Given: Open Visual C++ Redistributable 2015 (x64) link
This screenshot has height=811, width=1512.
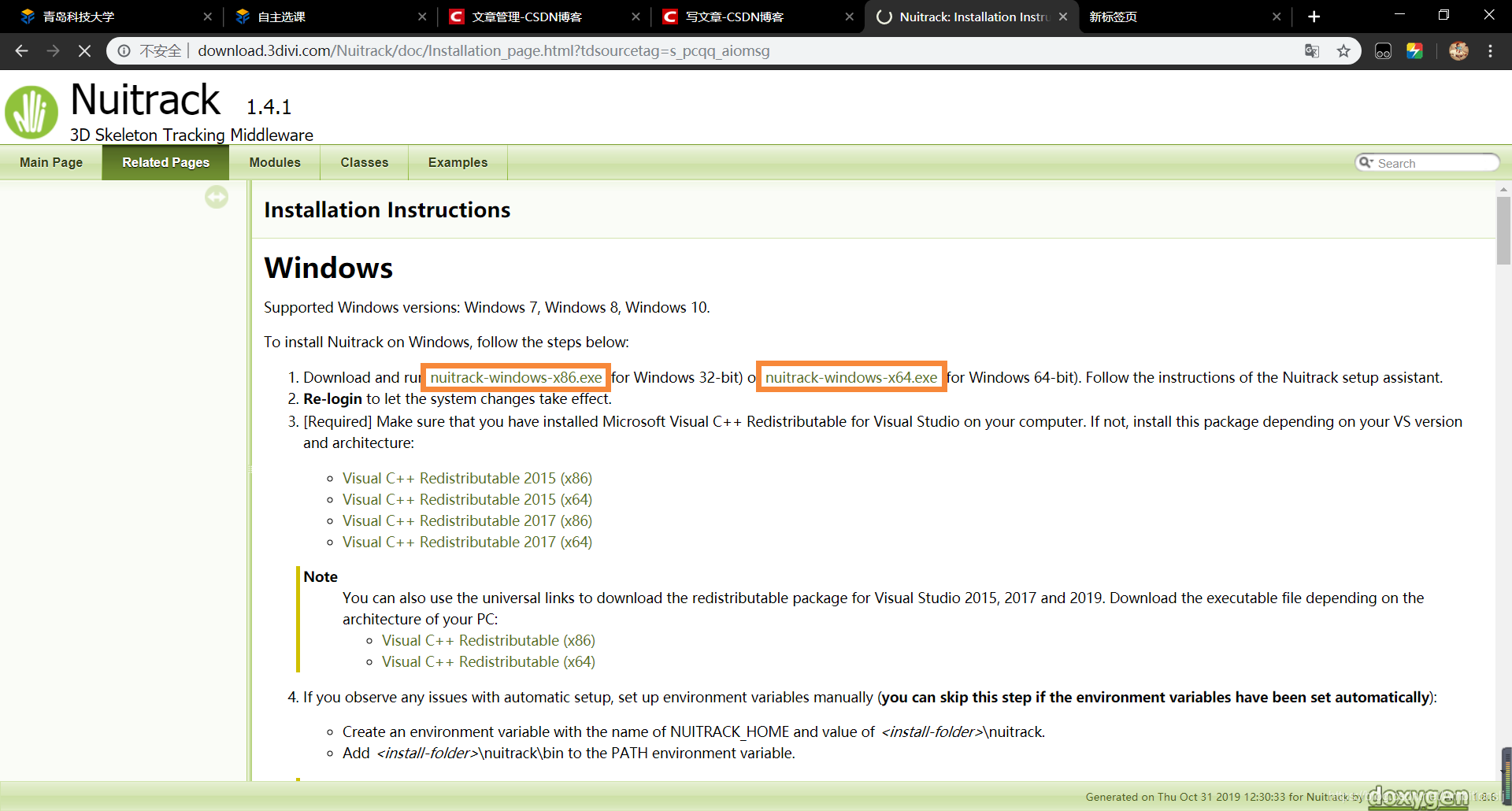Looking at the screenshot, I should tap(467, 499).
